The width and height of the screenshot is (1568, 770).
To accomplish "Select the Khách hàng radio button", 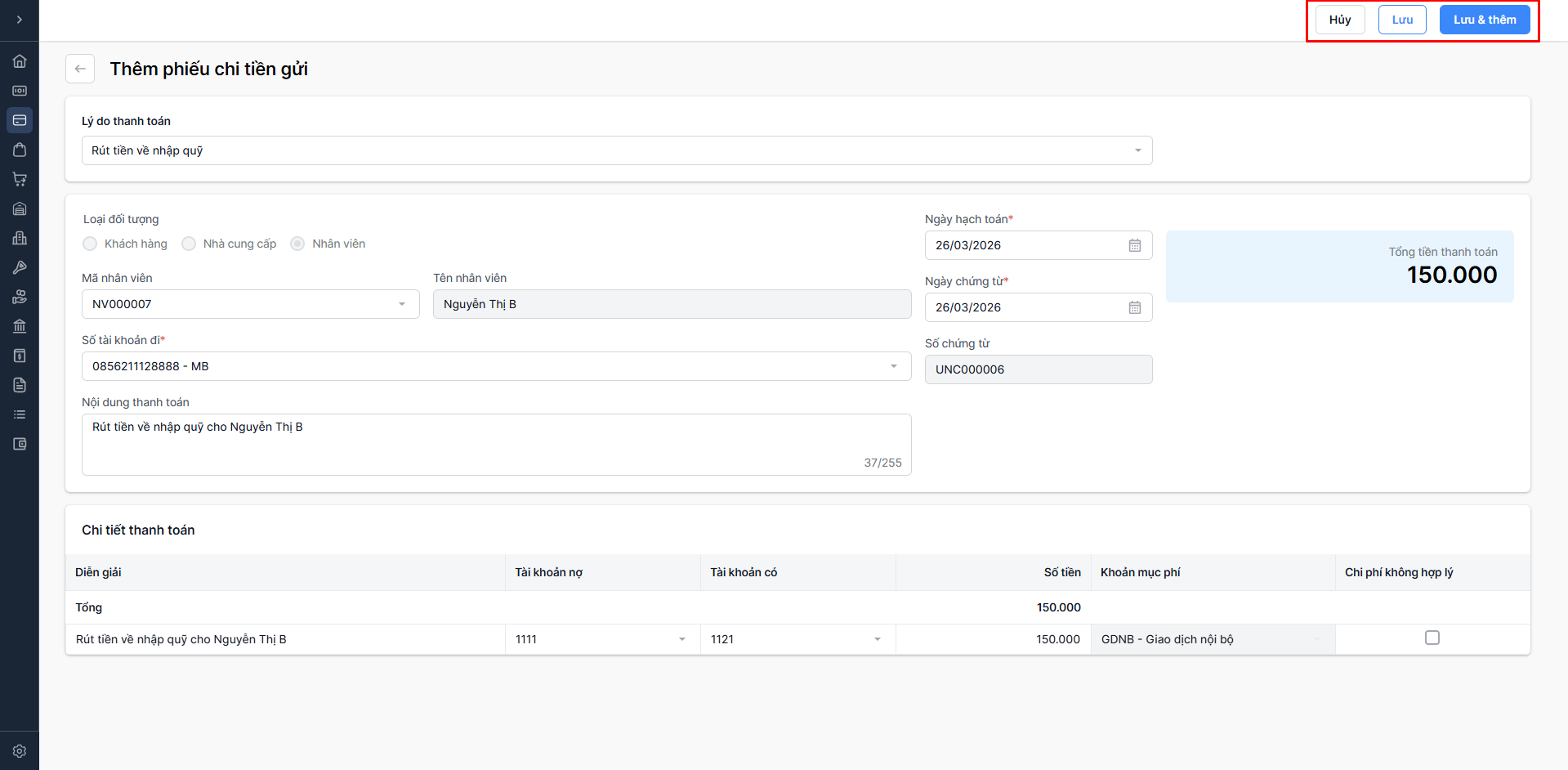I will click(x=91, y=244).
